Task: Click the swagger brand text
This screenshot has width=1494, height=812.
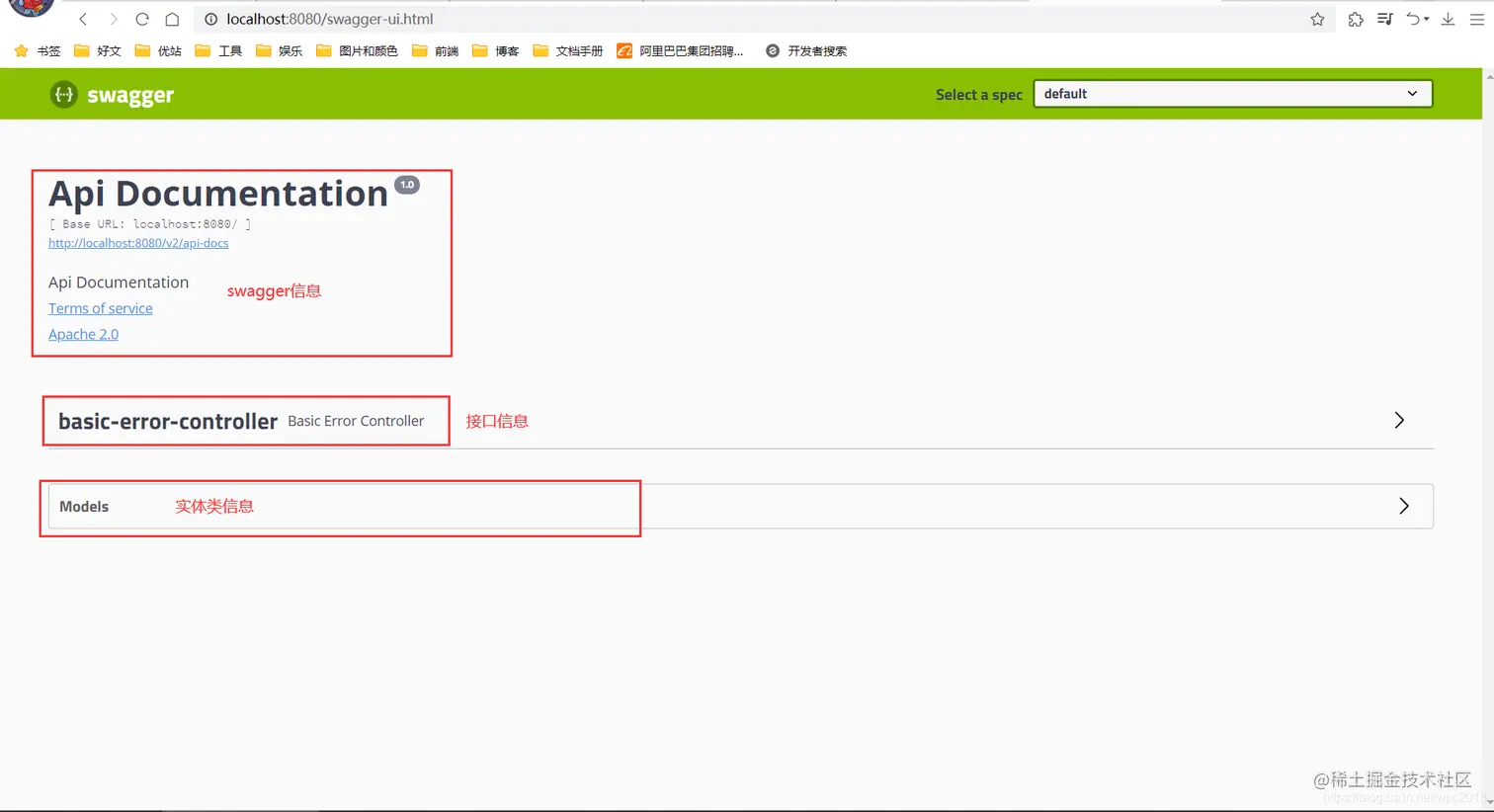Action: 130,95
